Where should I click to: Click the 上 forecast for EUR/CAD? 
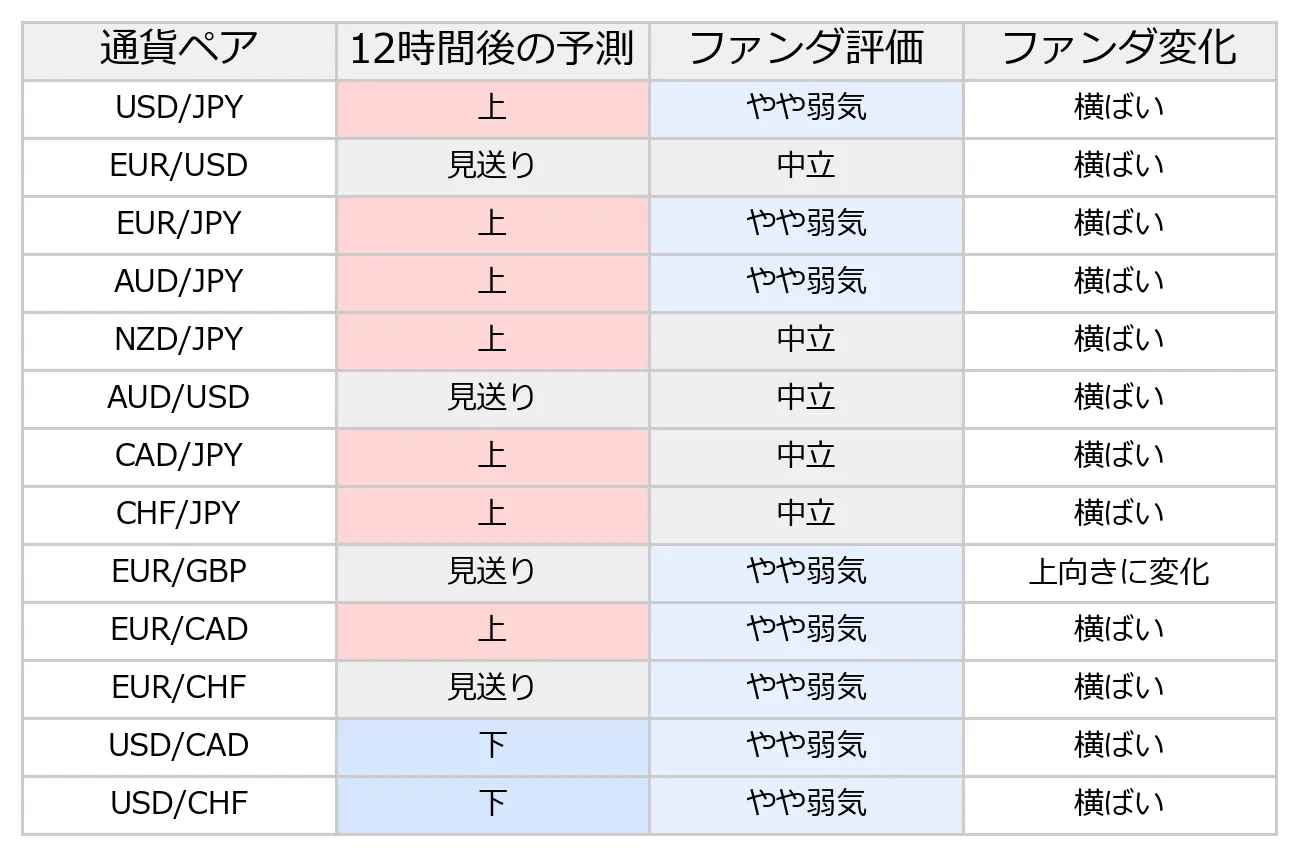[493, 631]
